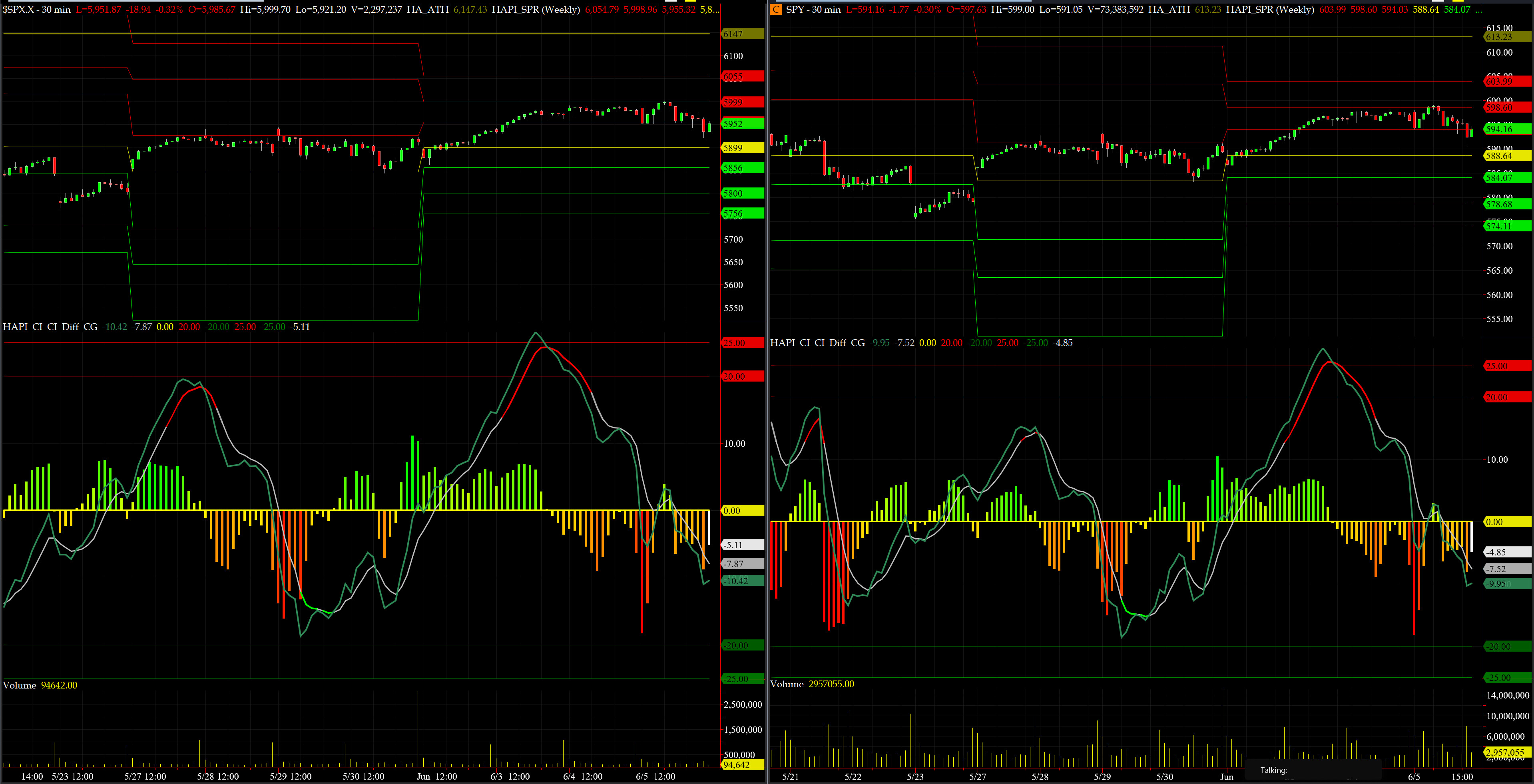This screenshot has height=784, width=1534.
Task: Click the yellow 94,642 volume marker
Action: pyautogui.click(x=742, y=765)
